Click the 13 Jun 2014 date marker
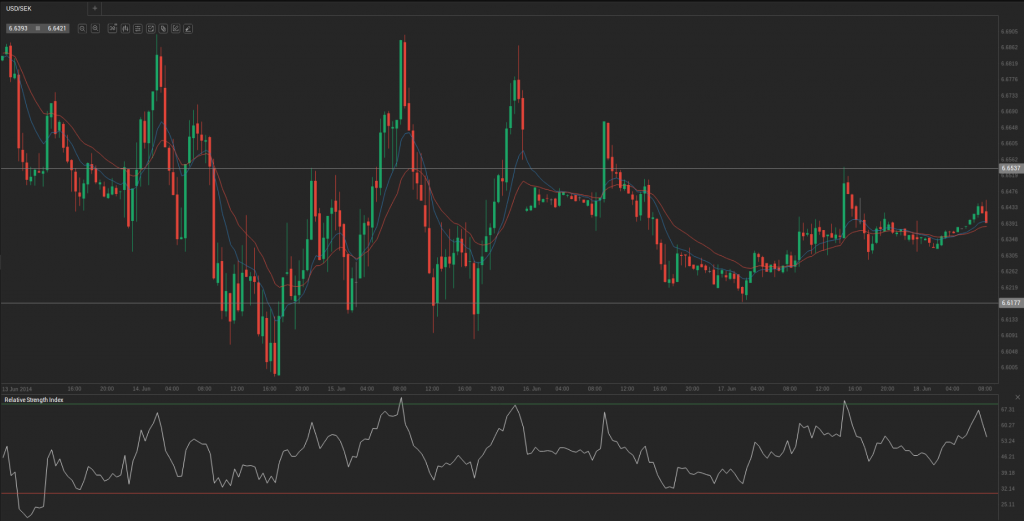 point(18,388)
